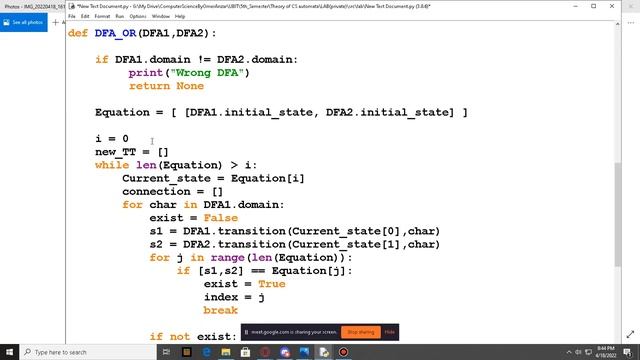Click the fullscreen expand arrow in Photos window
Viewport: 640px width, 360px height.
tap(630, 334)
